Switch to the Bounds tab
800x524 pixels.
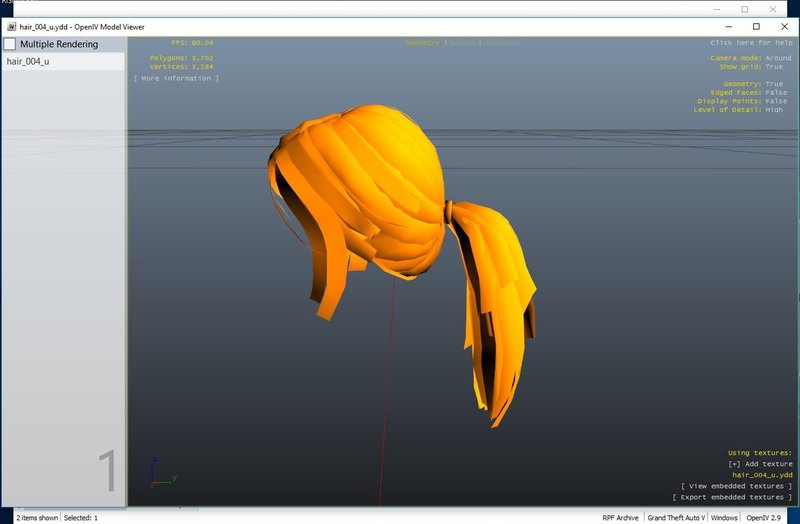(x=463, y=43)
